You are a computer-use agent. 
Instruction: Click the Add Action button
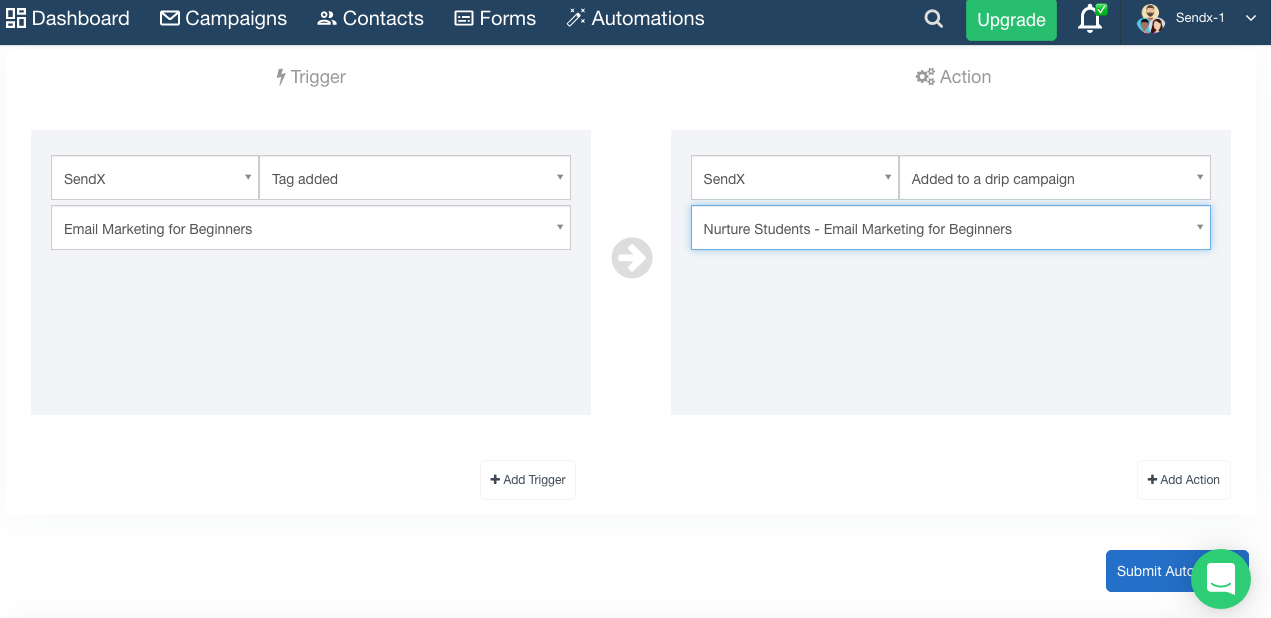pos(1184,480)
